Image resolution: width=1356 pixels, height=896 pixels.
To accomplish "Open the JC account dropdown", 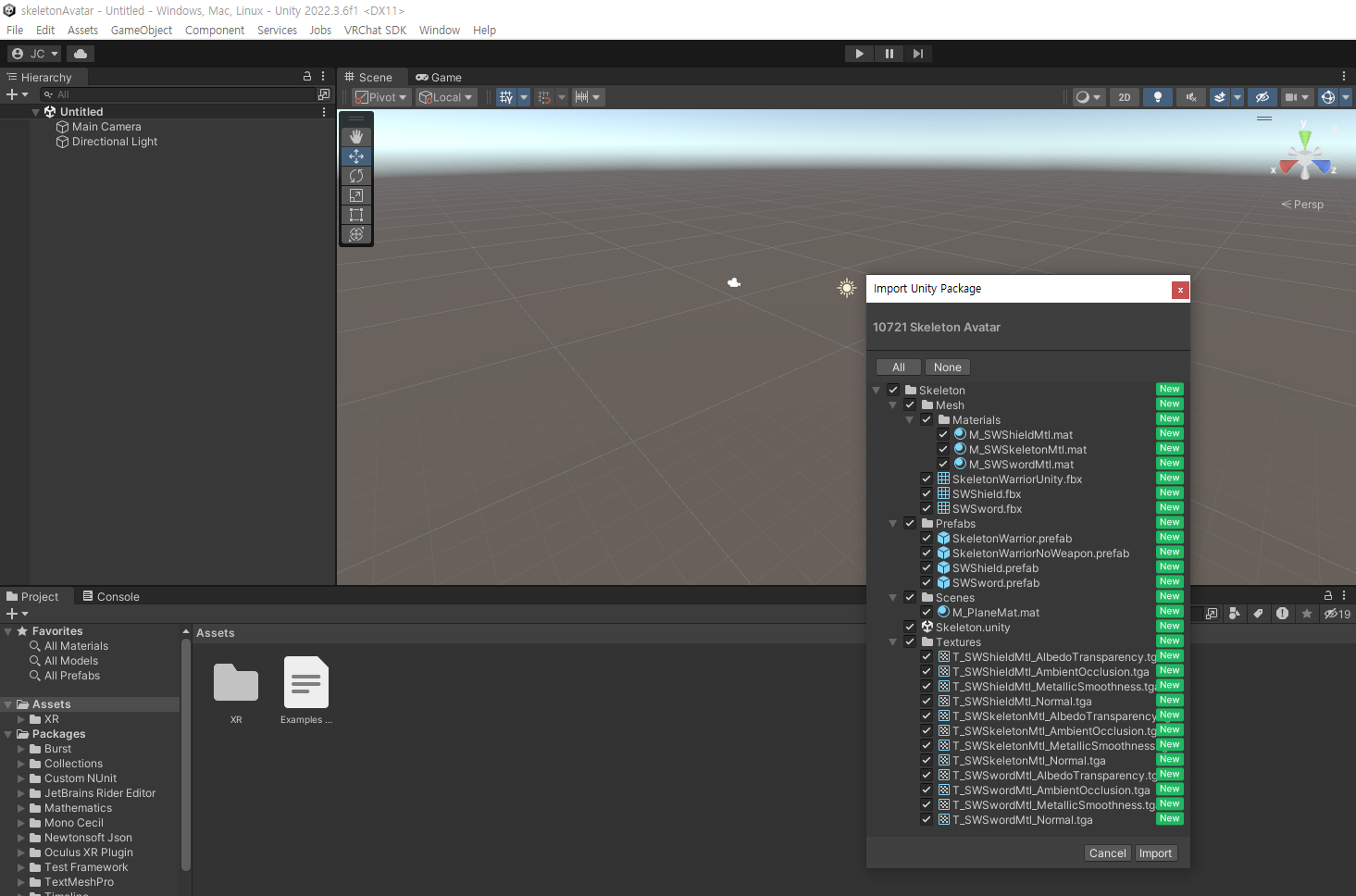I will pos(34,54).
